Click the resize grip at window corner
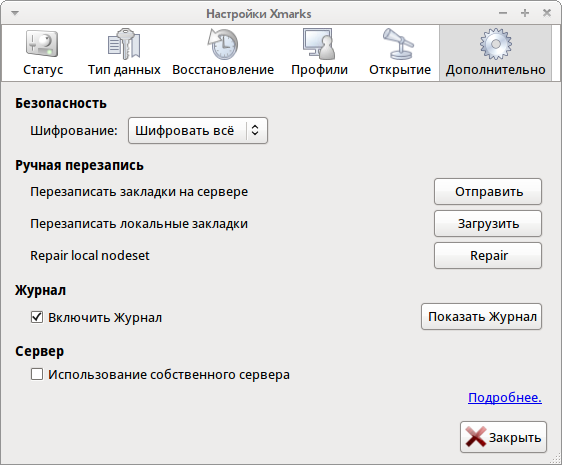This screenshot has width=562, height=465. click(556, 458)
